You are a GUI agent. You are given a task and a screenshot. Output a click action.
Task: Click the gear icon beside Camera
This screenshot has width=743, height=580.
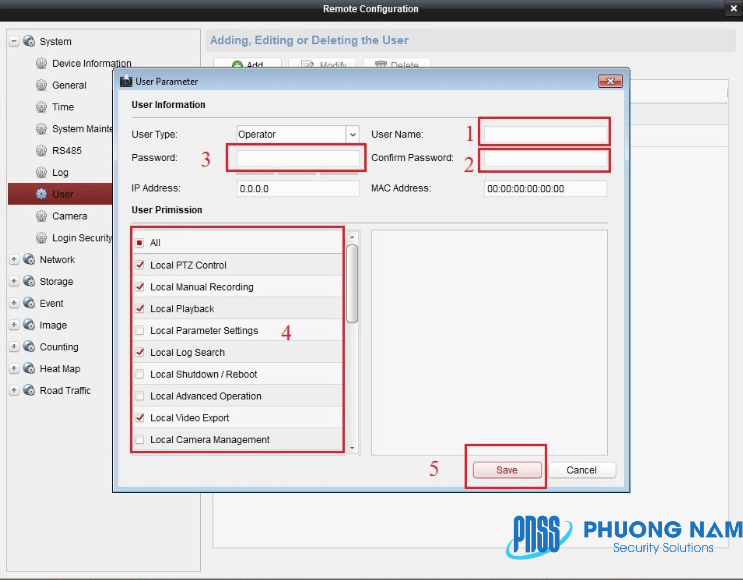click(x=41, y=216)
